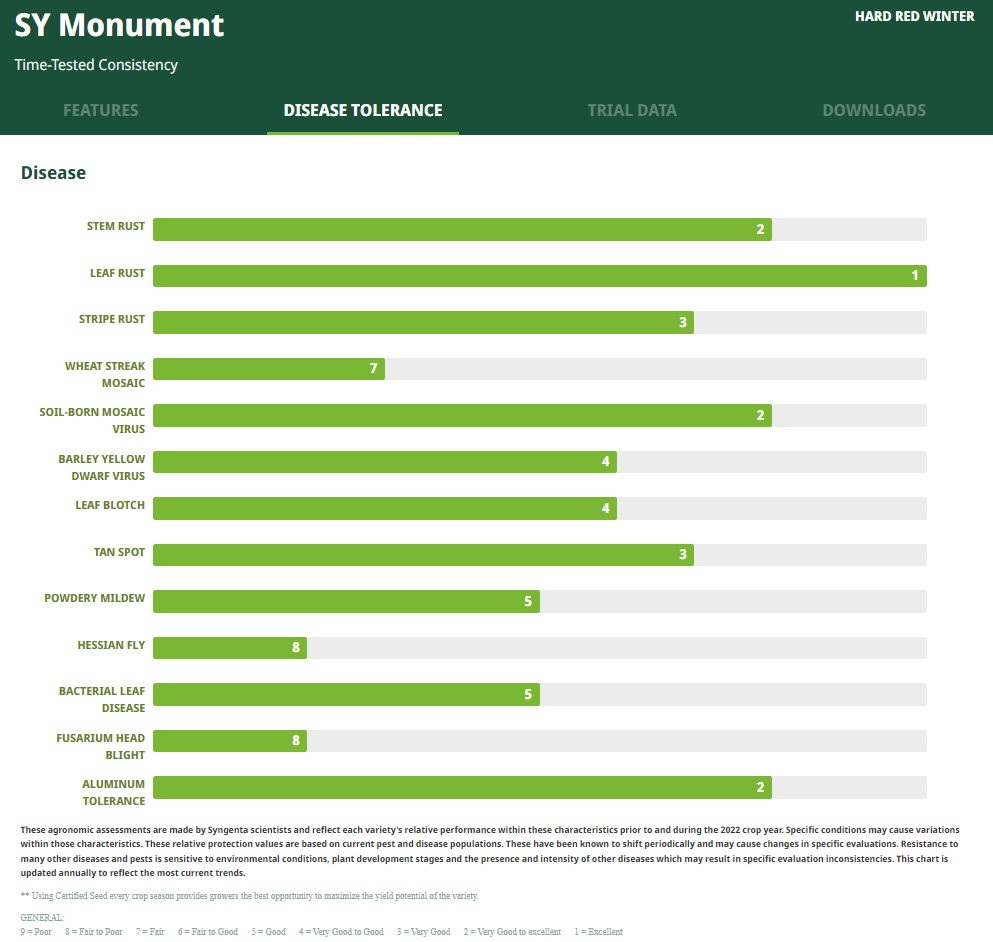Click the Tan Spot rating bar
This screenshot has width=993, height=942.
click(x=540, y=555)
